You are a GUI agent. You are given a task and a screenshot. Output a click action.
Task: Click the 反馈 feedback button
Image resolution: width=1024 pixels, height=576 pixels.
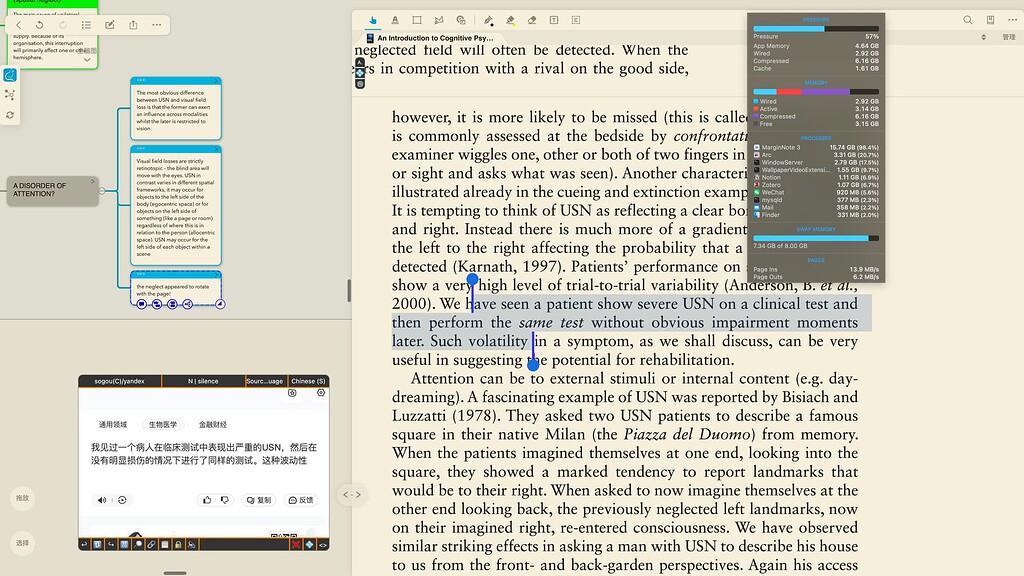point(301,500)
